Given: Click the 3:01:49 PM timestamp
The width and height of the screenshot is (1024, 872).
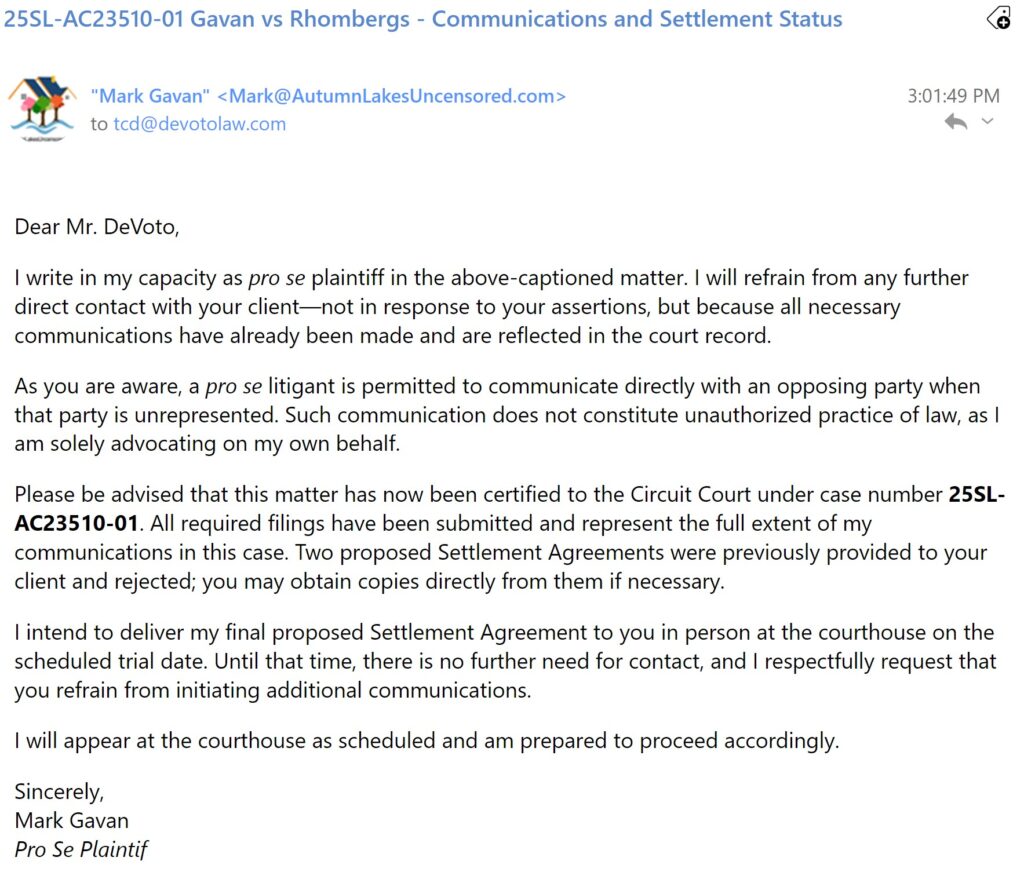Looking at the screenshot, I should (x=953, y=96).
